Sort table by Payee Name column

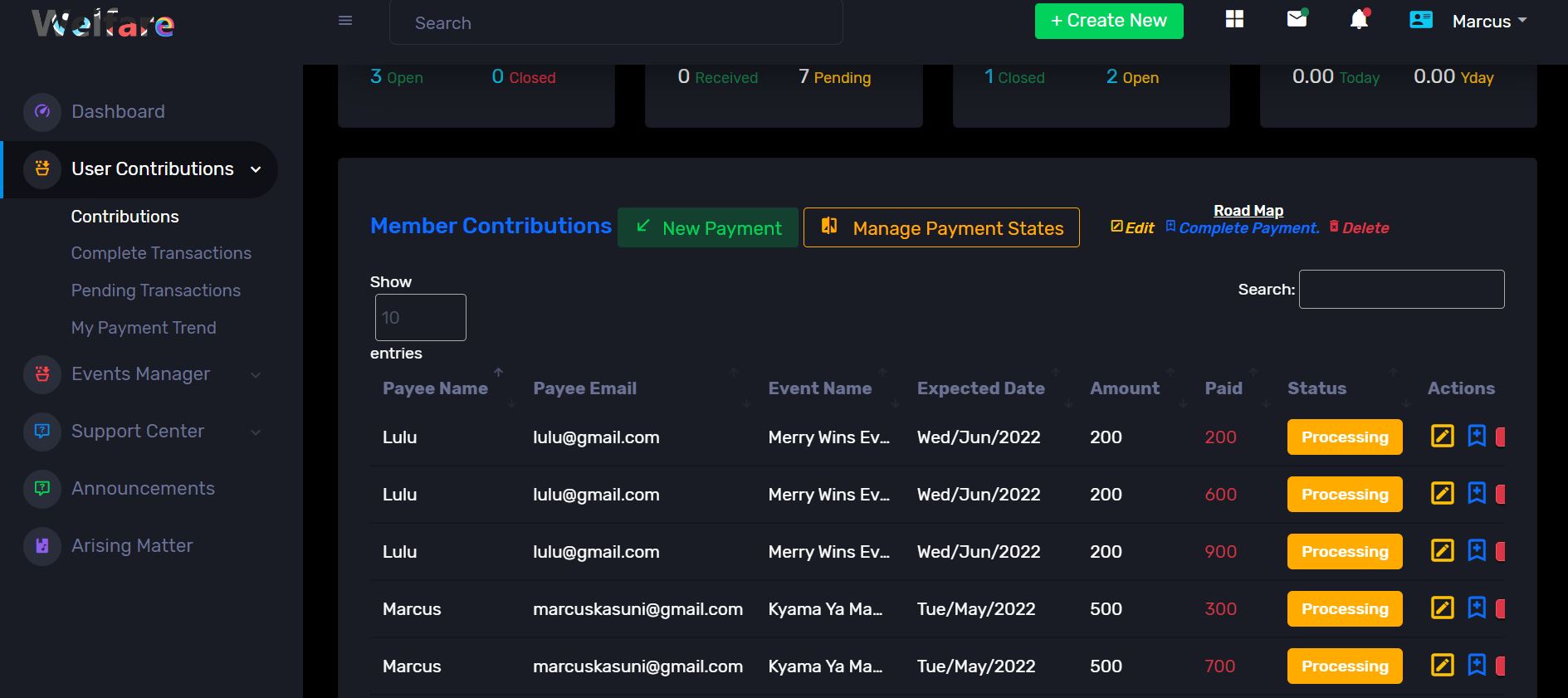(x=435, y=388)
